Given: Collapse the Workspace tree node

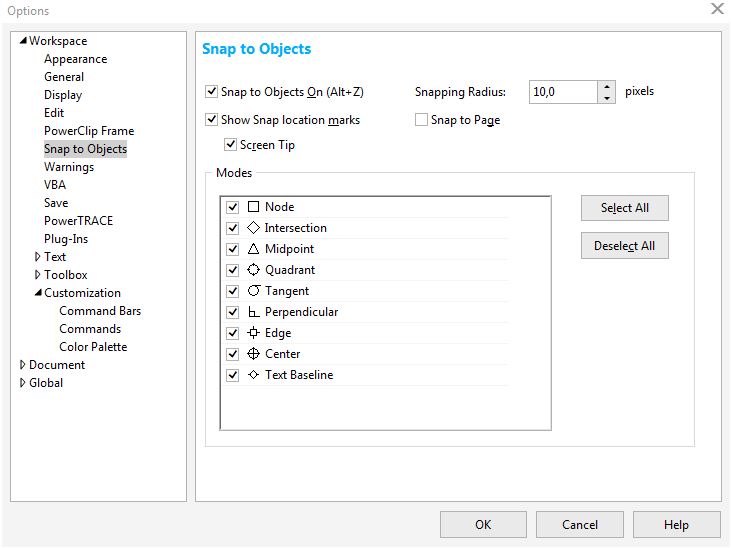Looking at the screenshot, I should point(23,41).
